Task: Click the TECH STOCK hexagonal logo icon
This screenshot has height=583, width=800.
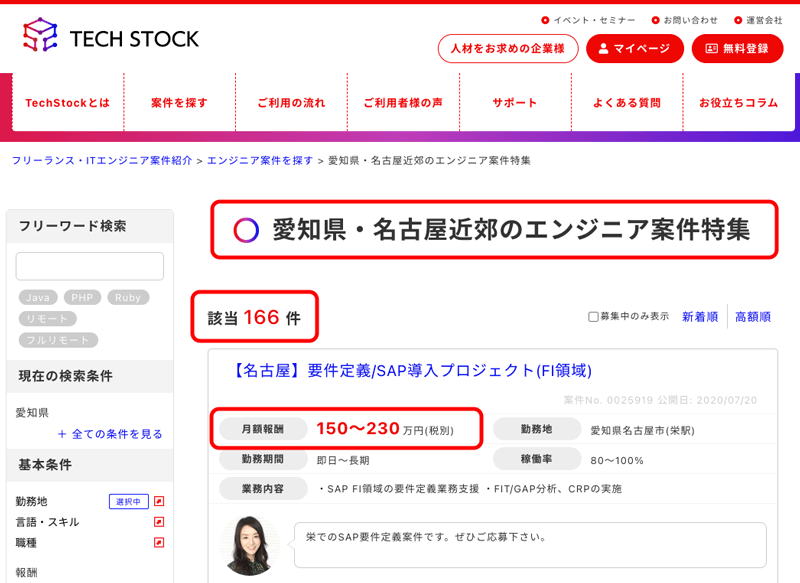Action: coord(38,33)
